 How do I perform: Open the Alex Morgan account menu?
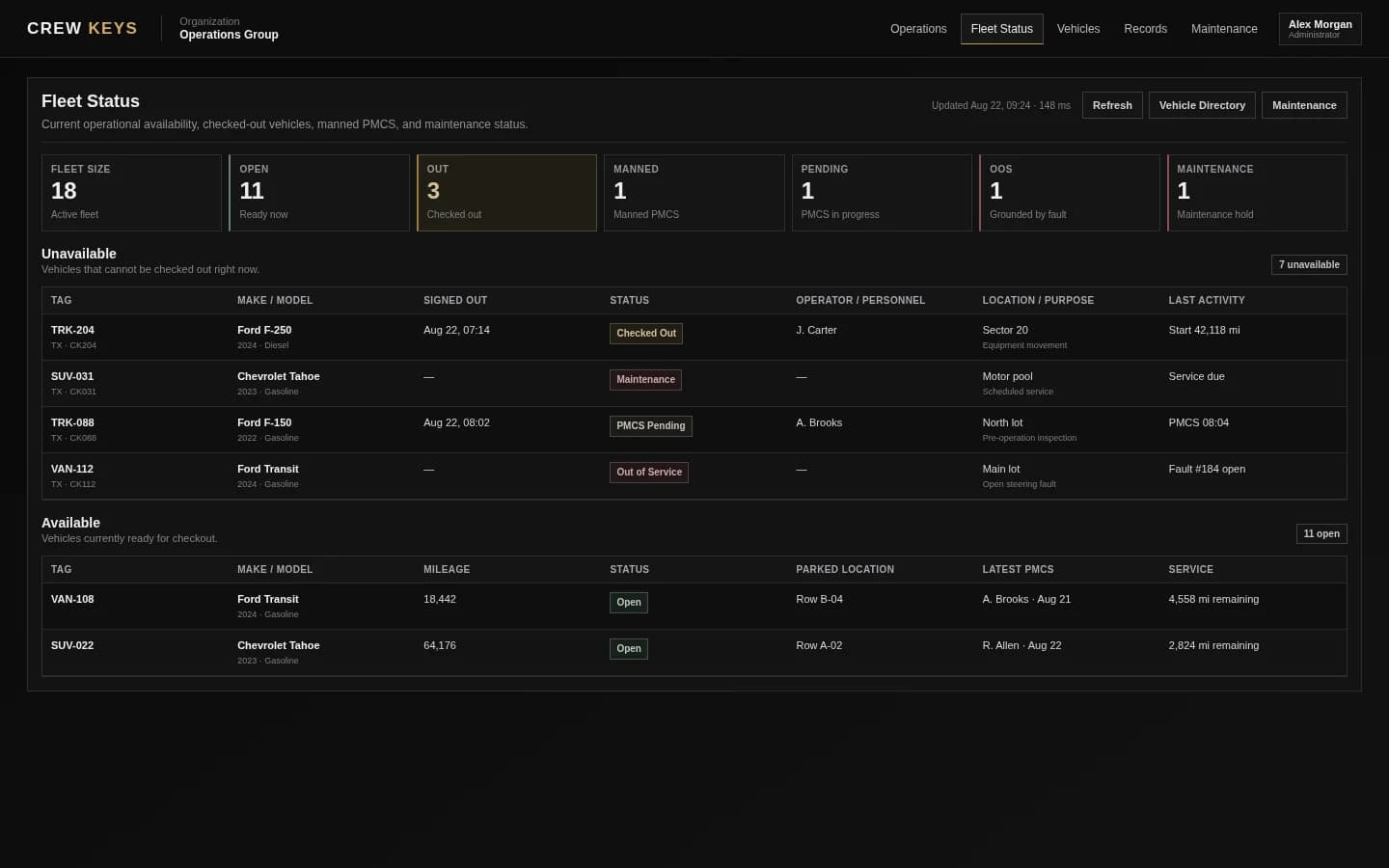pyautogui.click(x=1320, y=29)
